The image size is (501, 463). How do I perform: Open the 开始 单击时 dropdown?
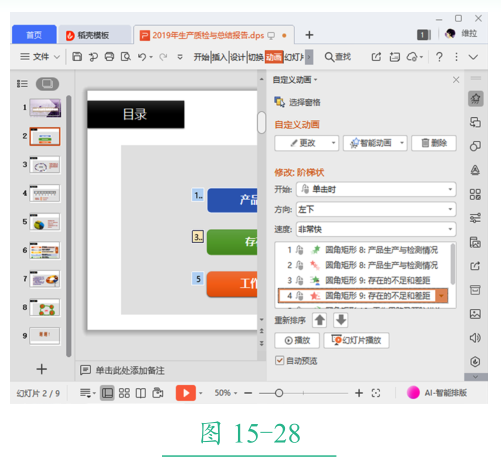click(376, 189)
